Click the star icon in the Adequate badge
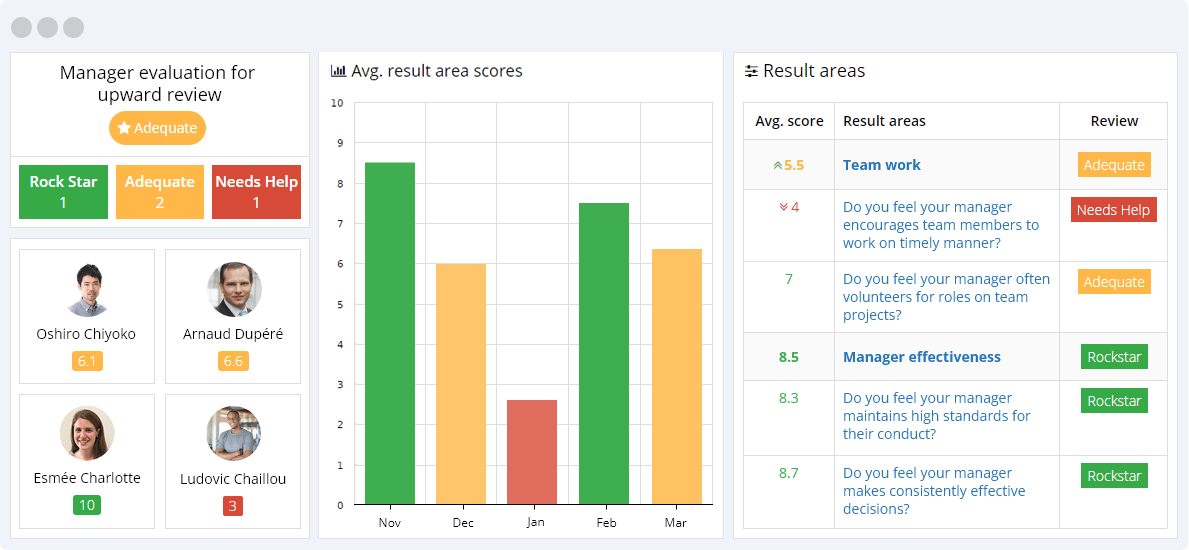Viewport: 1189px width, 550px height. pos(124,128)
